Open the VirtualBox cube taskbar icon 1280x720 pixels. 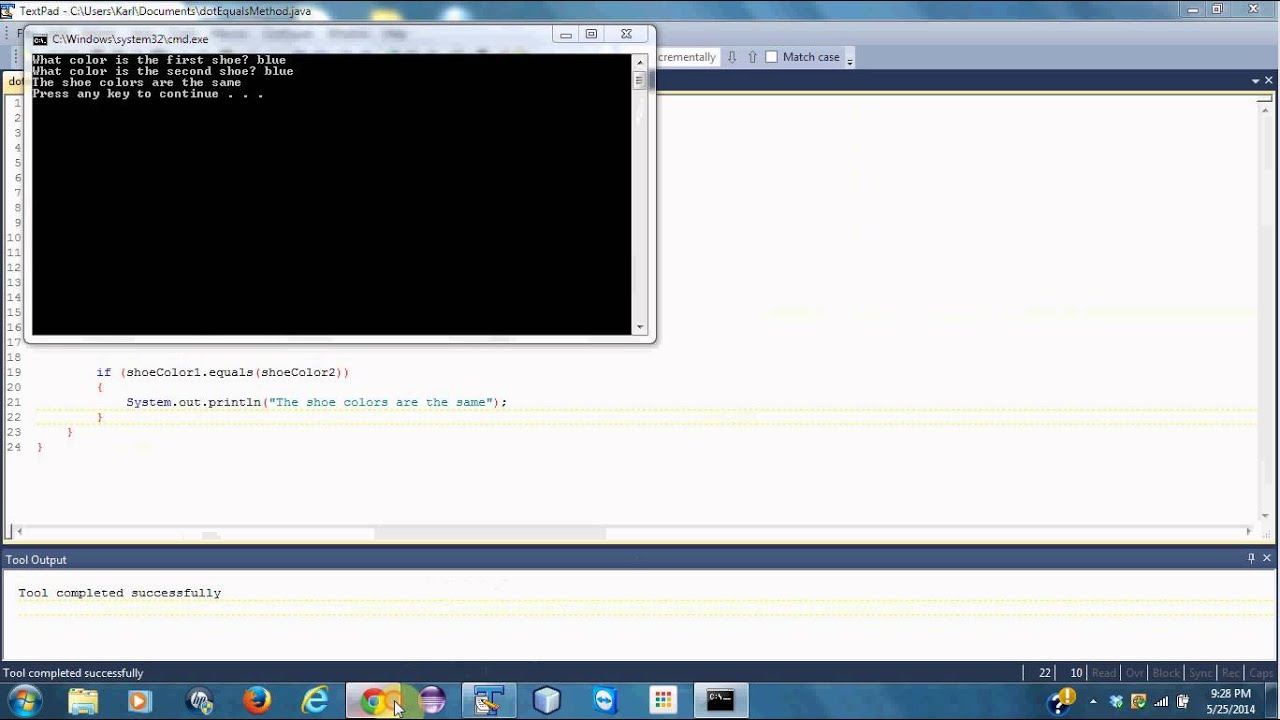pyautogui.click(x=547, y=701)
